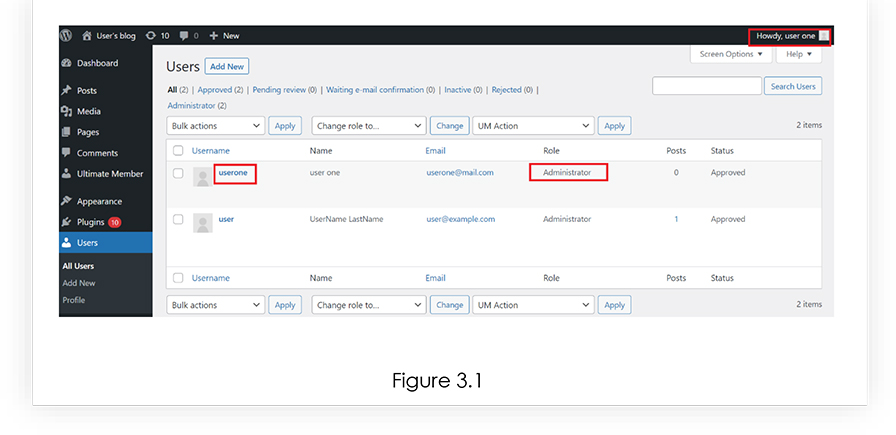
Task: Toggle the select-all checkbox in table header
Action: pos(178,150)
